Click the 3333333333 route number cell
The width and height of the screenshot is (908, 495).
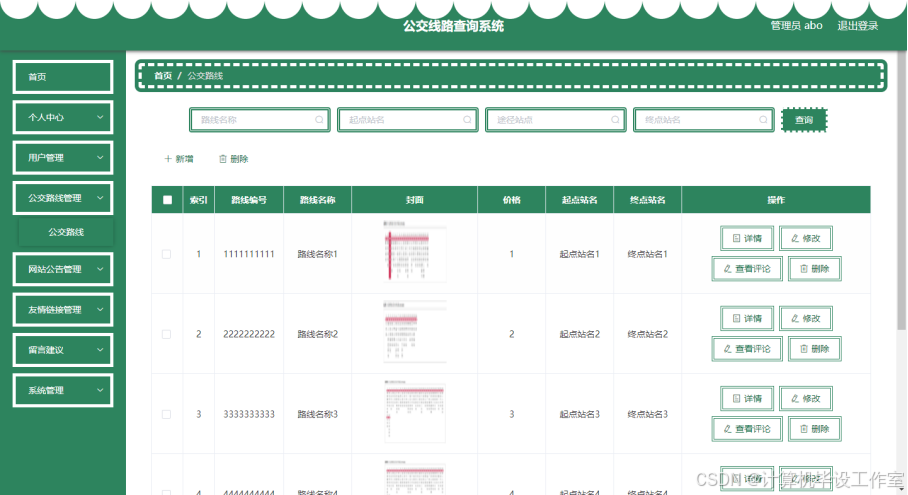pos(249,415)
